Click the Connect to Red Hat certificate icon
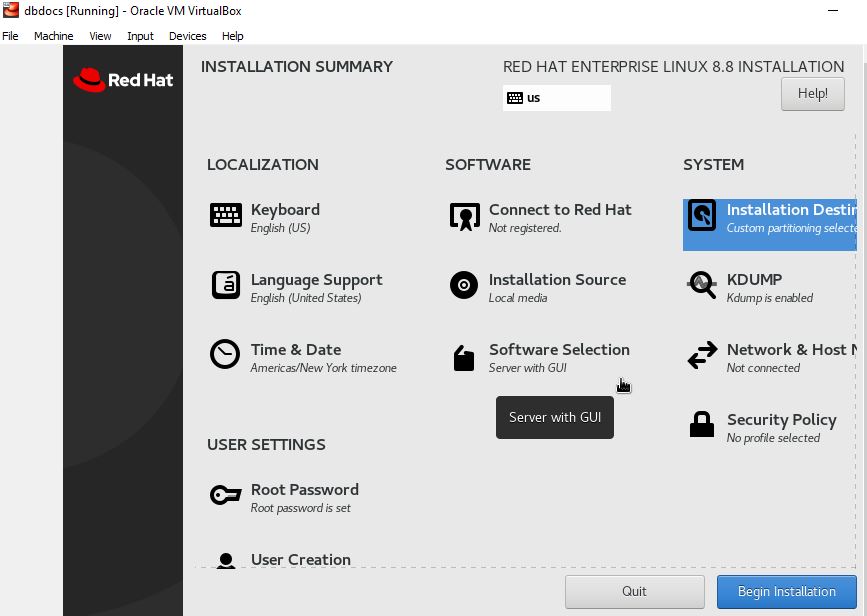 pyautogui.click(x=464, y=216)
